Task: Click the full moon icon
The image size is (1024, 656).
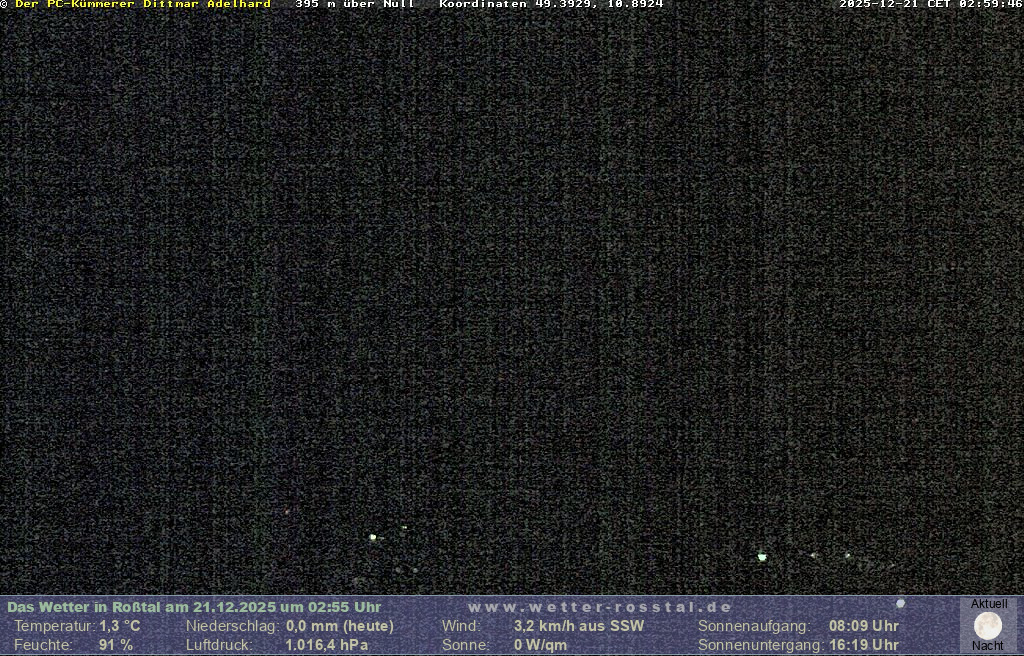Action: click(988, 626)
